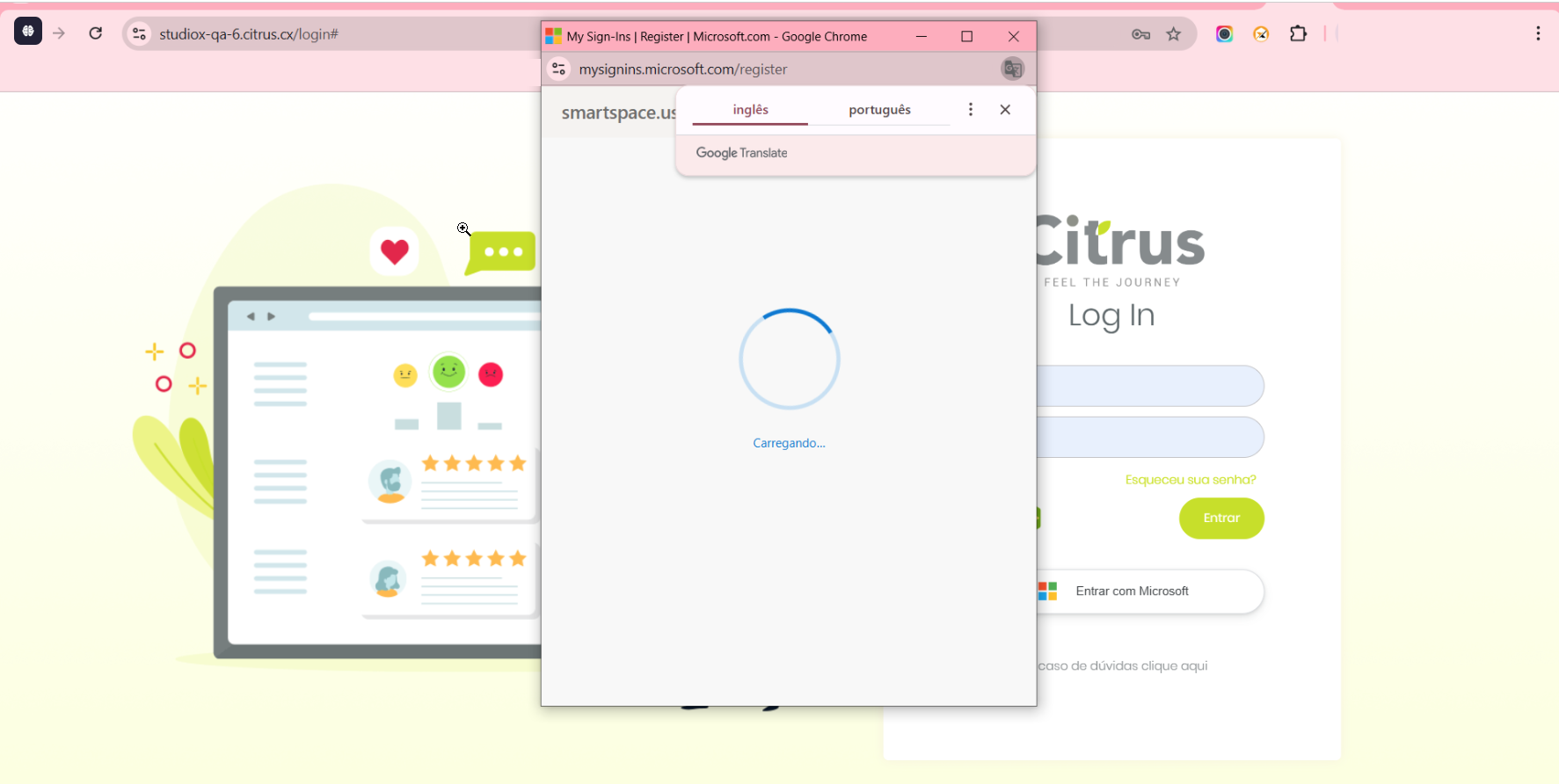
Task: Open translate options three-dot menu
Action: pos(970,109)
